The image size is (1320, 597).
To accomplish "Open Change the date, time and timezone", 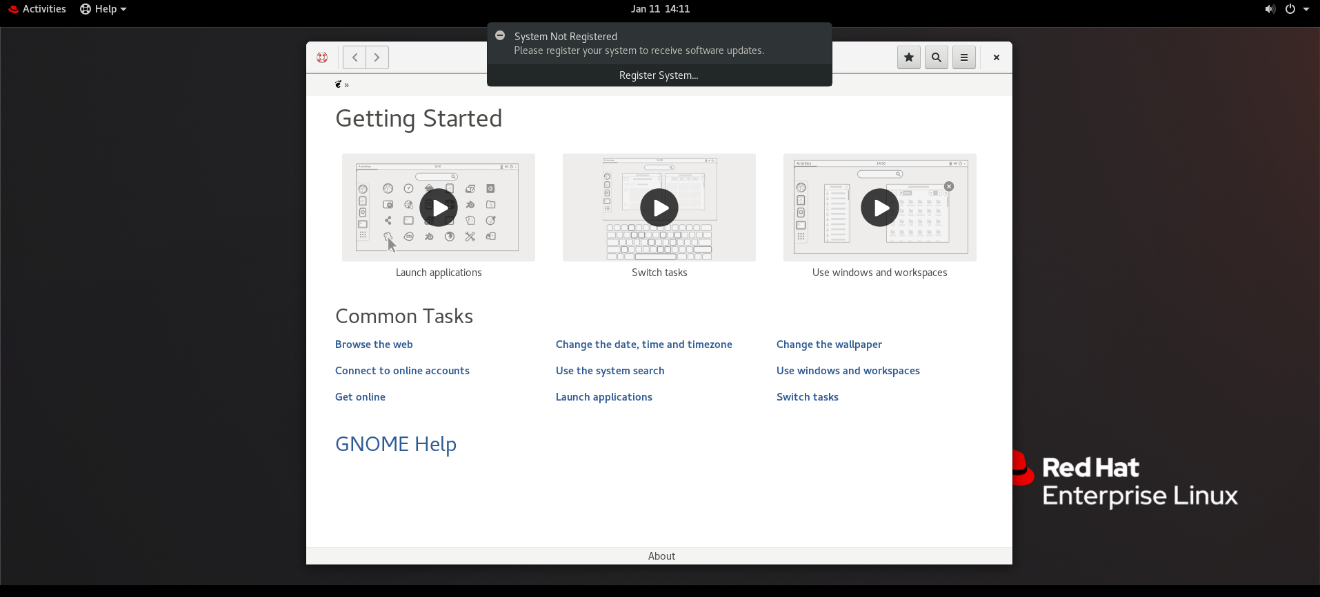I will (x=644, y=344).
